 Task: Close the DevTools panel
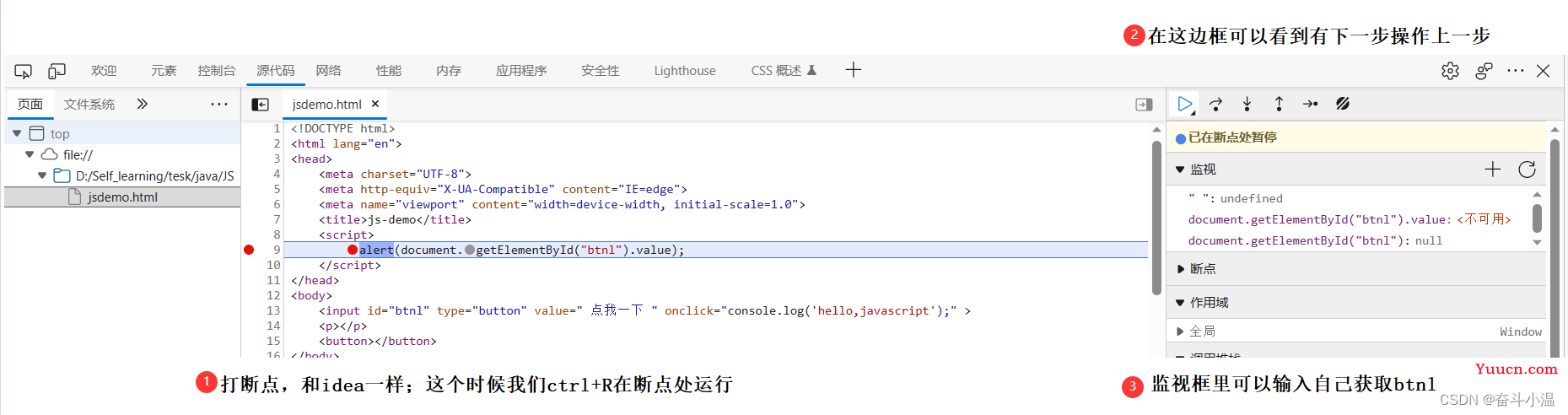[1544, 71]
